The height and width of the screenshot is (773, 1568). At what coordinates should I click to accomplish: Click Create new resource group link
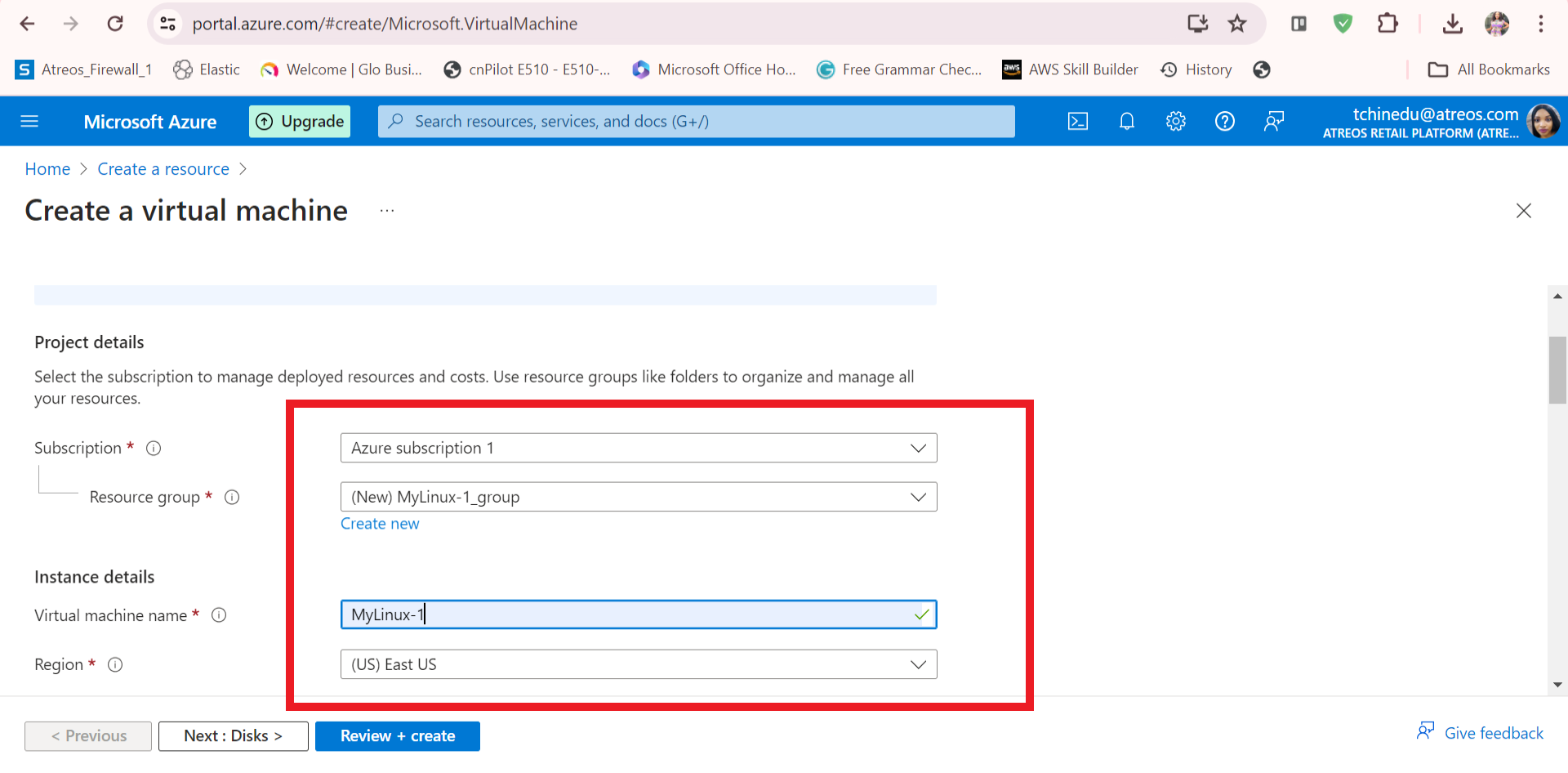[380, 524]
